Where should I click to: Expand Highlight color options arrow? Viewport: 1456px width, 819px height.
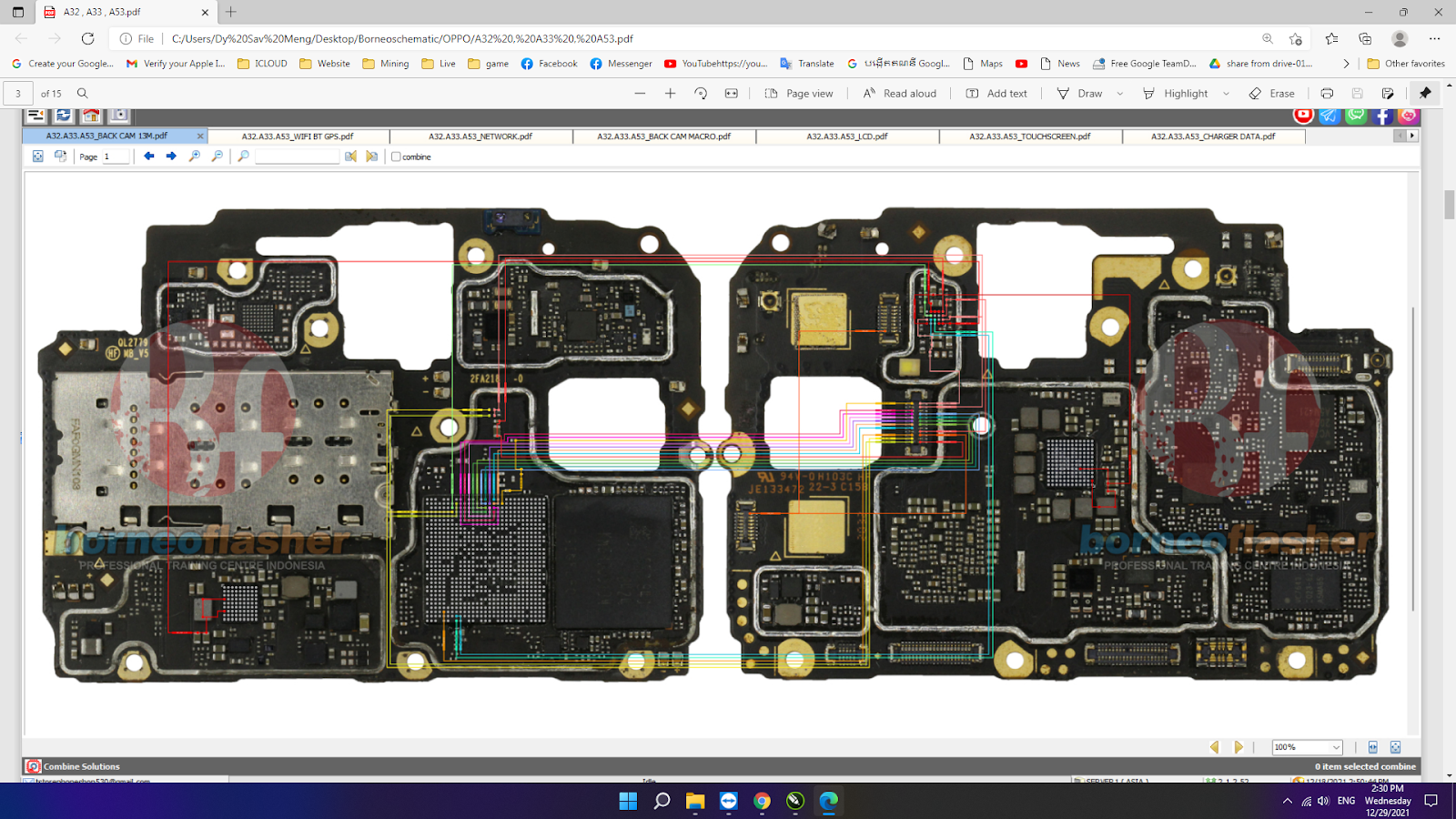point(1226,94)
